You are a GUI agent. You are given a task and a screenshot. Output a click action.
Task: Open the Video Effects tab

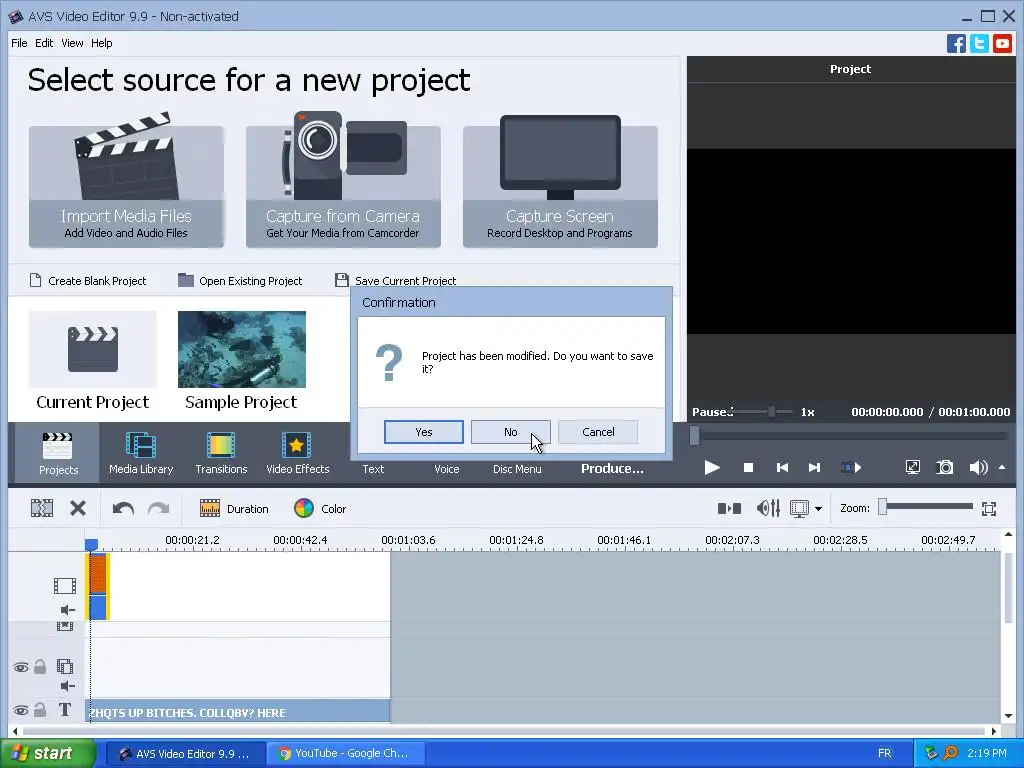tap(298, 453)
